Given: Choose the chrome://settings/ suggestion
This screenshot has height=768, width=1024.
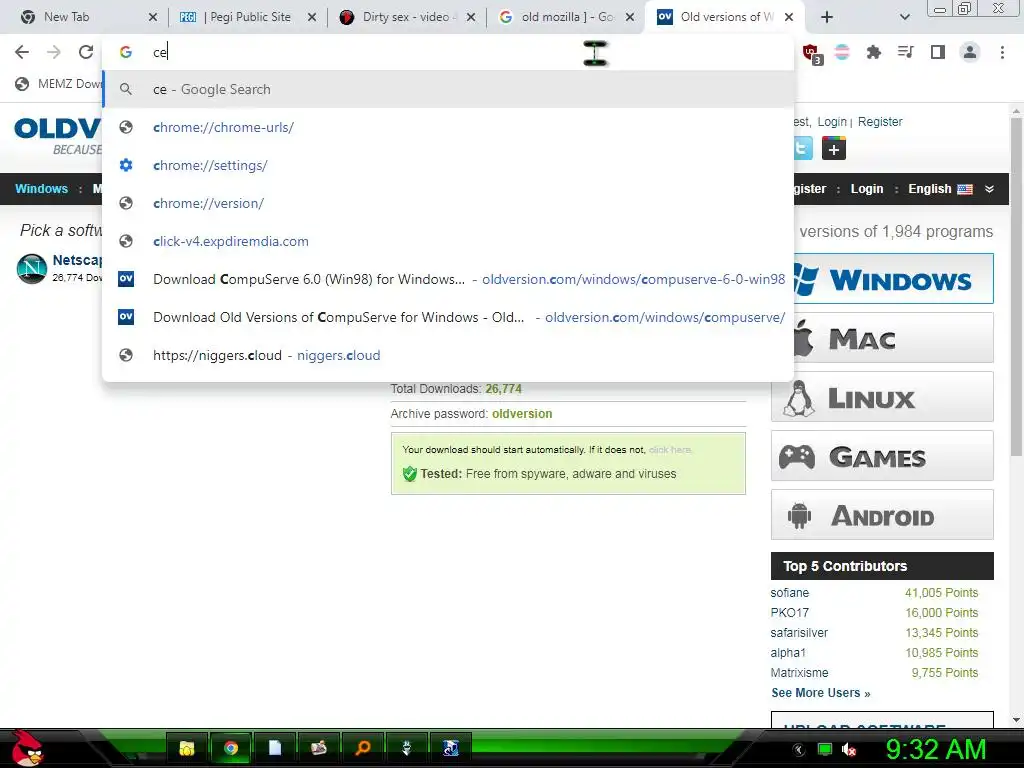Looking at the screenshot, I should 448,165.
